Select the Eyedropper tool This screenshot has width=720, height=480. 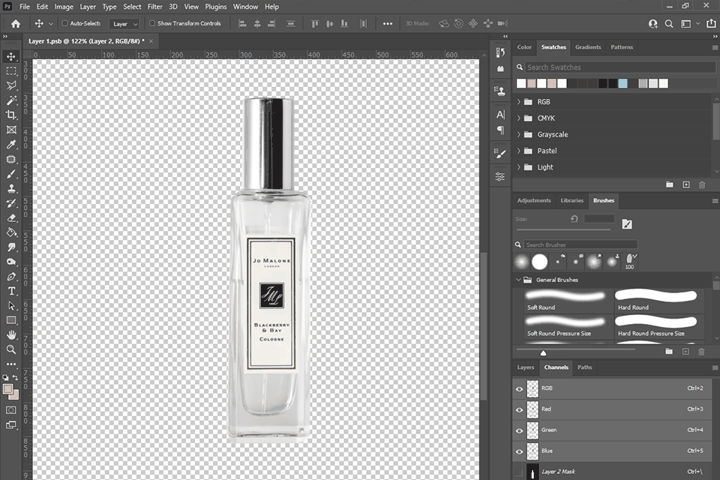[11, 145]
